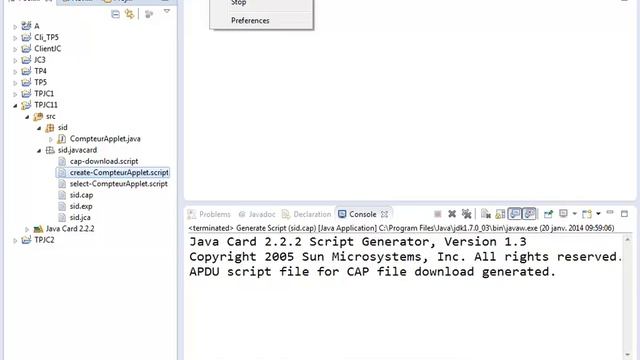Click the greyed focus-task icon in explorer toolbar
The image size is (640, 360).
click(x=149, y=14)
